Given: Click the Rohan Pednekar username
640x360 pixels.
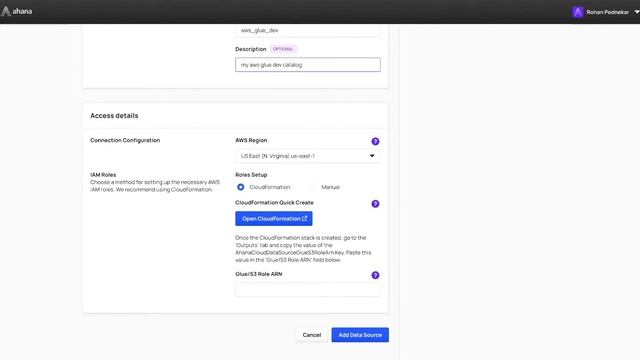Looking at the screenshot, I should click(x=607, y=12).
